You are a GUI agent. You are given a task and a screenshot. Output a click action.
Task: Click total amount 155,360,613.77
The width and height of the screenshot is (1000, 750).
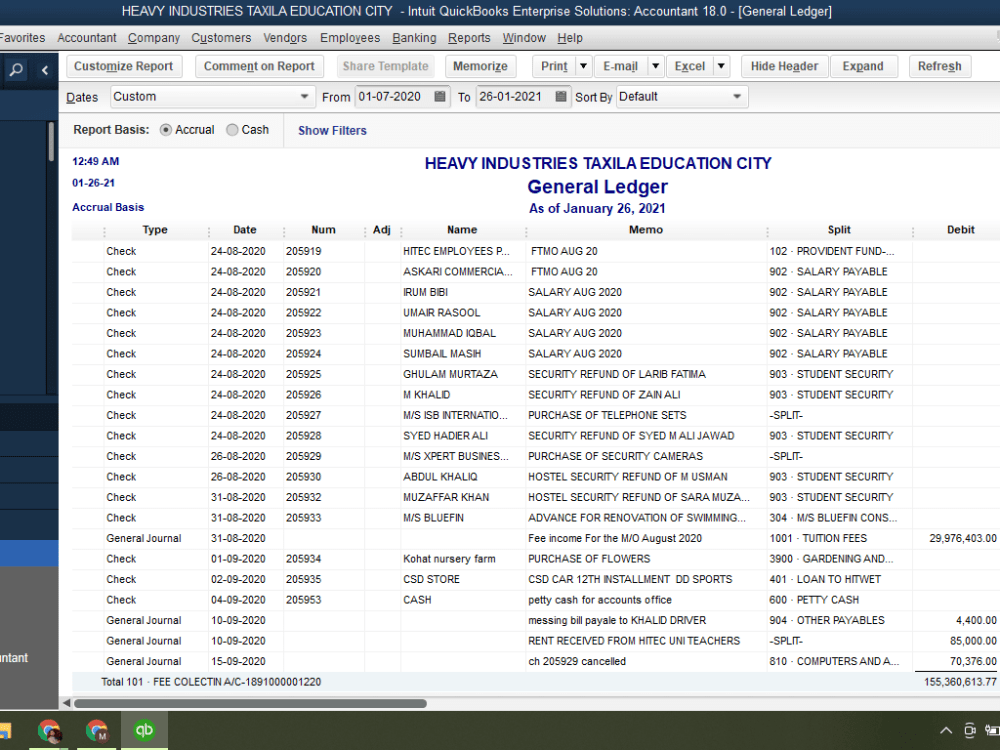(960, 682)
